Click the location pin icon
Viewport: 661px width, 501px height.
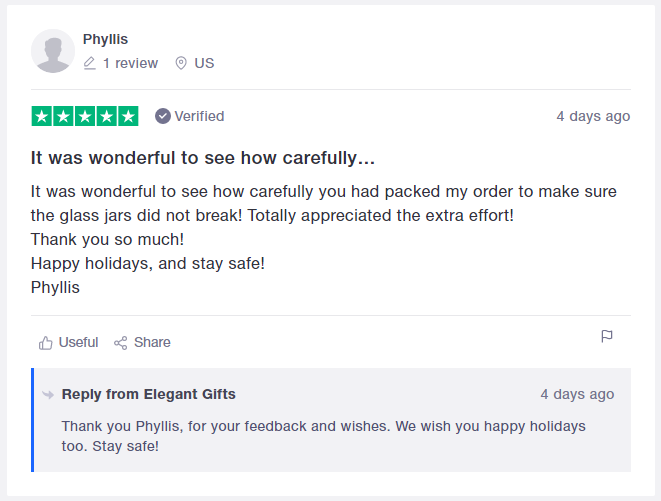[181, 63]
